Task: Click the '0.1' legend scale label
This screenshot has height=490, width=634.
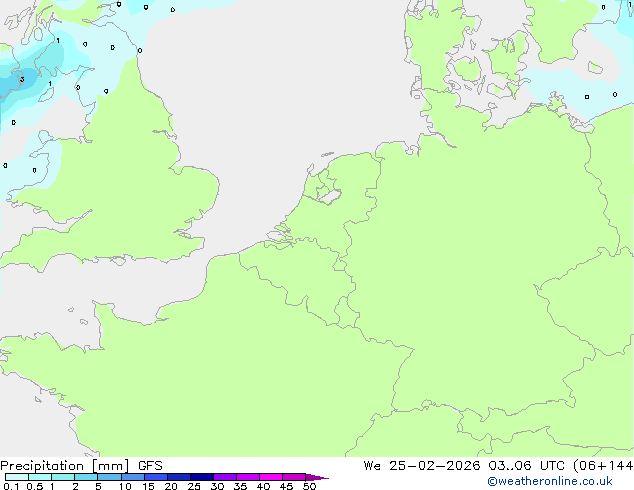Action: click(x=11, y=486)
